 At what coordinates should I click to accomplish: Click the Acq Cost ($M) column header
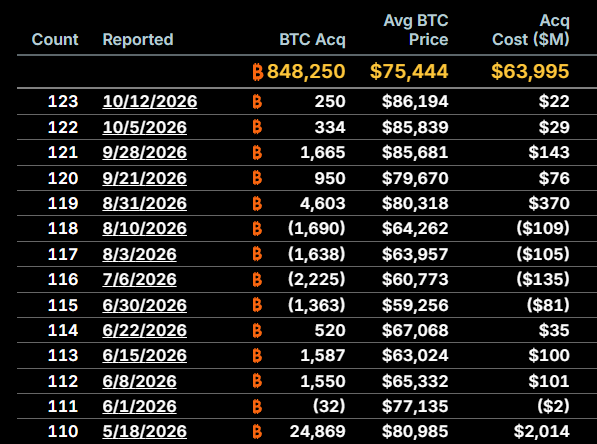coord(531,30)
